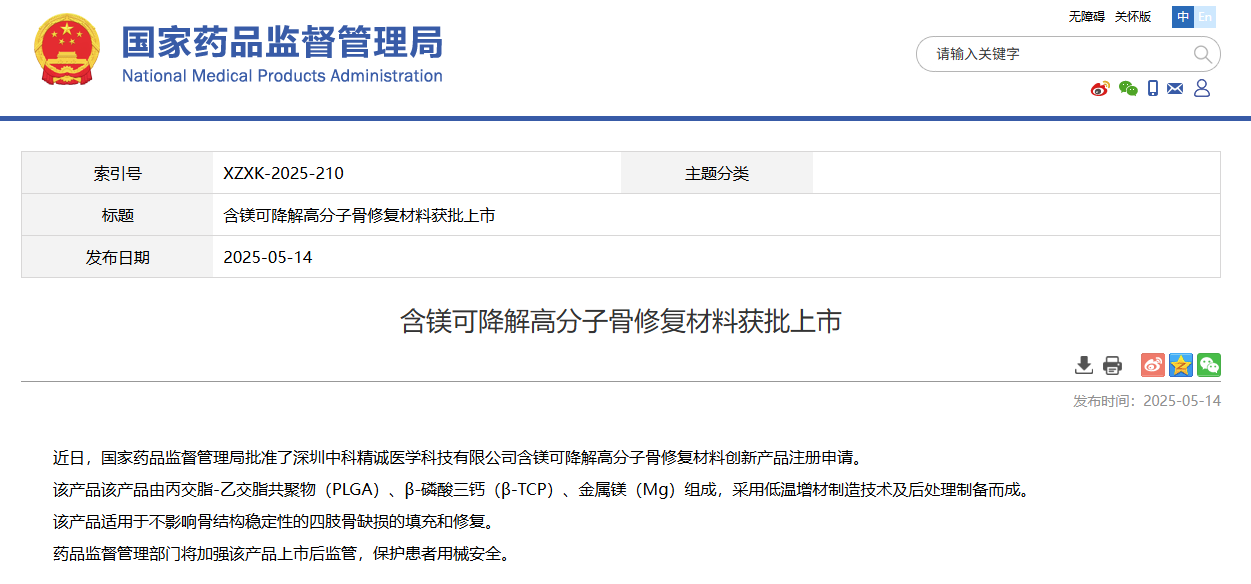Click the article headline 含镁可降解高分子骨修复材料获批上市
The image size is (1251, 584).
click(621, 321)
